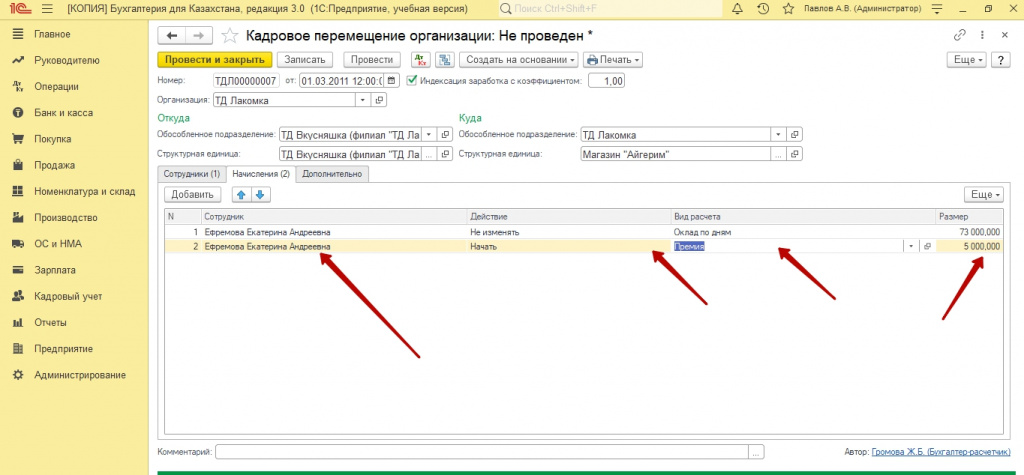The height and width of the screenshot is (475, 1024).
Task: Select cell Оклад по дням
Action: [x=803, y=232]
